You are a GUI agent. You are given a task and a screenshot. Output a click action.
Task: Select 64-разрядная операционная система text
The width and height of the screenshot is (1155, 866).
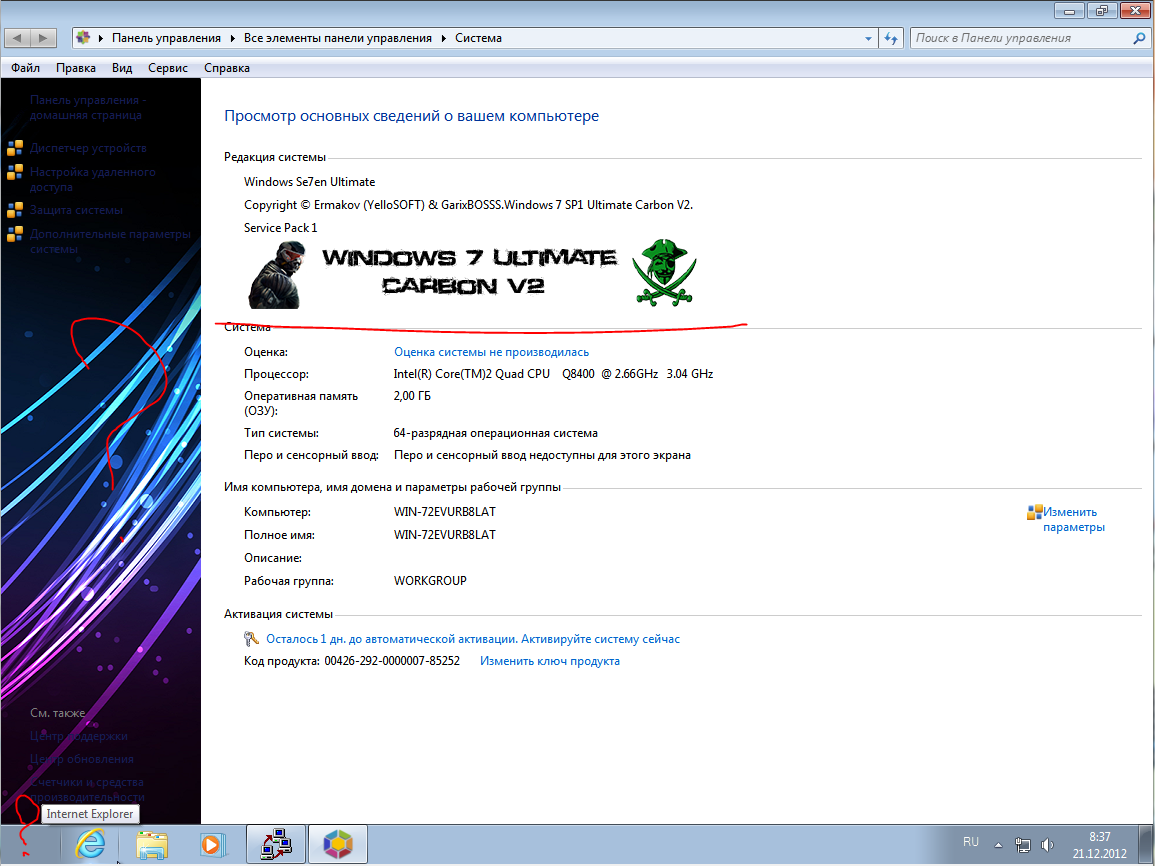pyautogui.click(x=496, y=433)
